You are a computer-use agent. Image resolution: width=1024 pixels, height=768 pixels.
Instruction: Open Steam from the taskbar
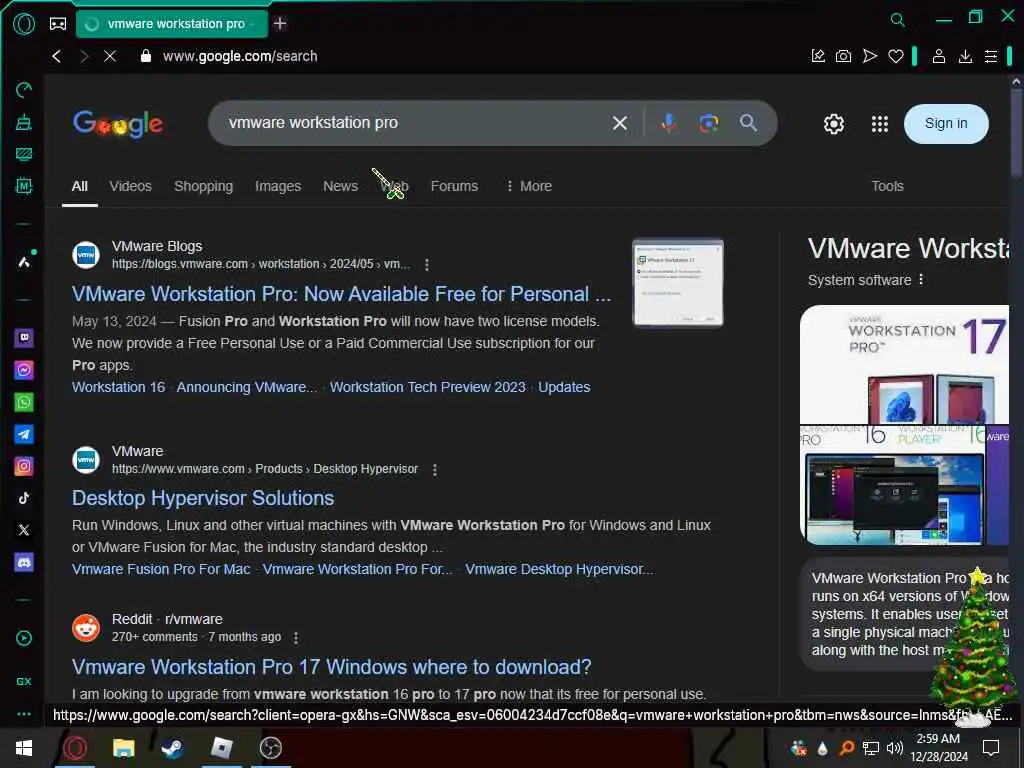(172, 748)
